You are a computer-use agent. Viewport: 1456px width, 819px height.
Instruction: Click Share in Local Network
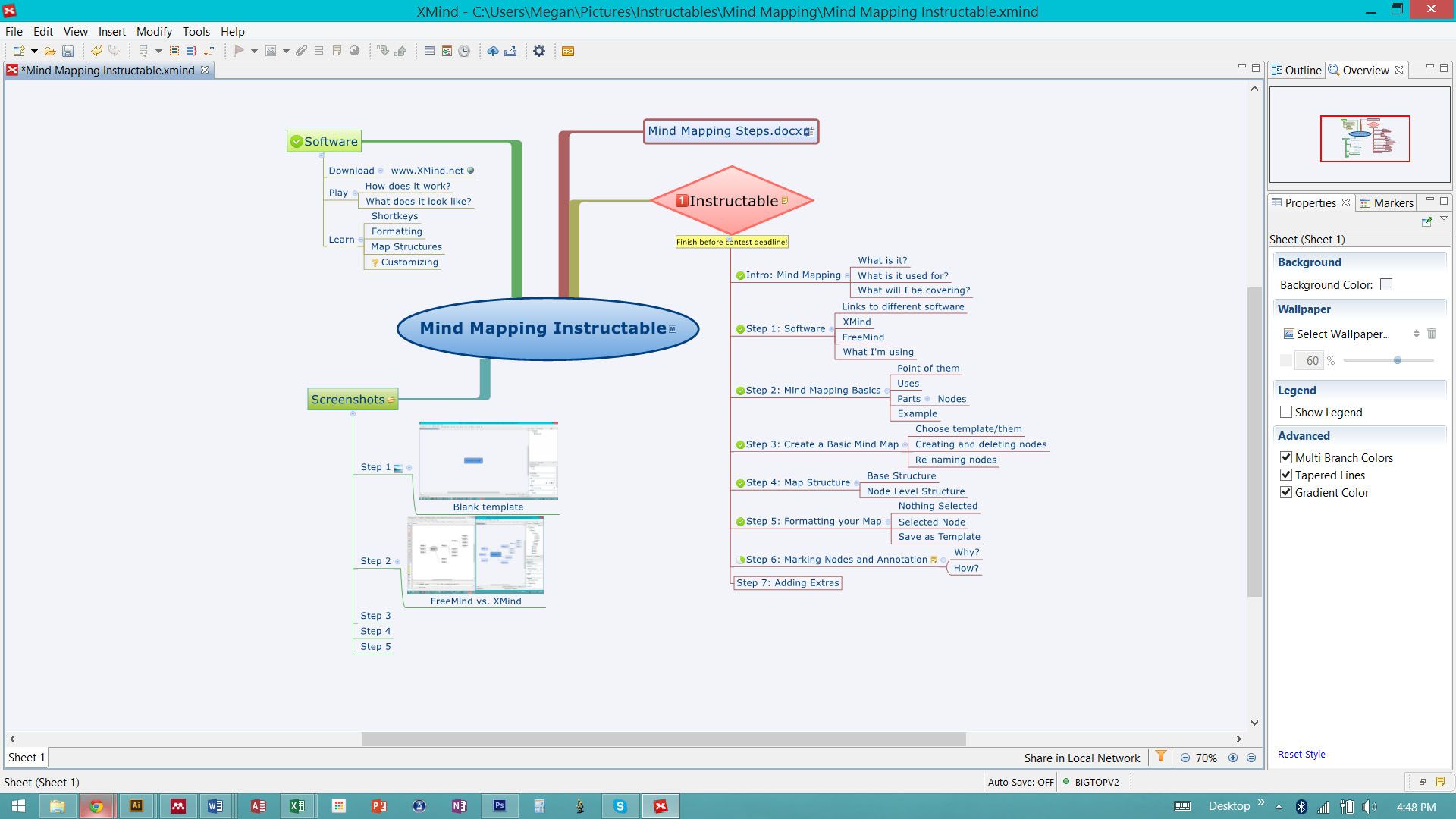tap(1081, 757)
